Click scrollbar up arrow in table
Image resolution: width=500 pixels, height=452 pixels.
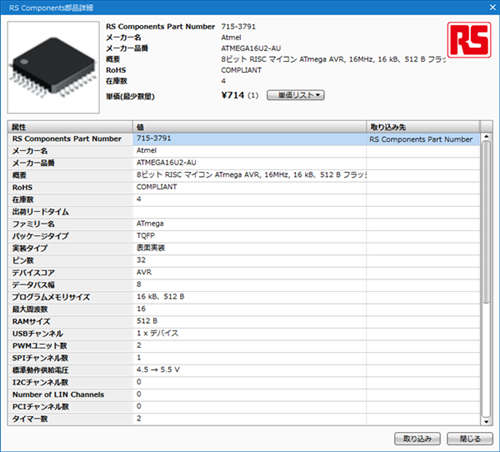[486, 137]
